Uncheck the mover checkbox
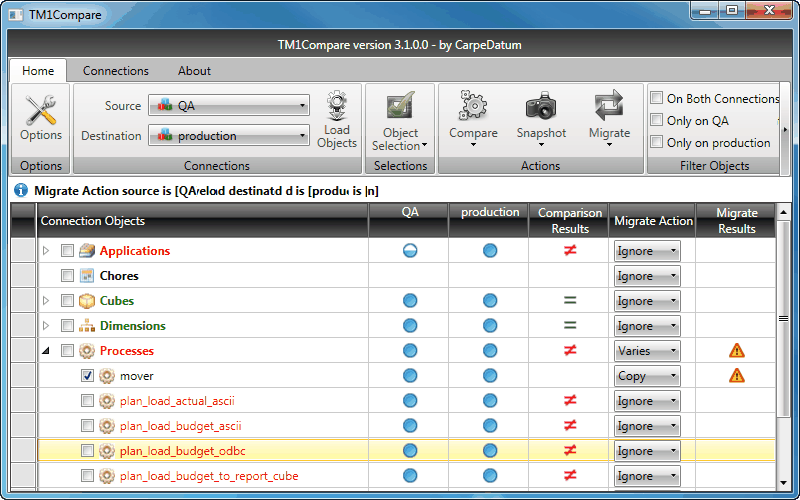Screen dimensions: 800x500 (x=87, y=376)
